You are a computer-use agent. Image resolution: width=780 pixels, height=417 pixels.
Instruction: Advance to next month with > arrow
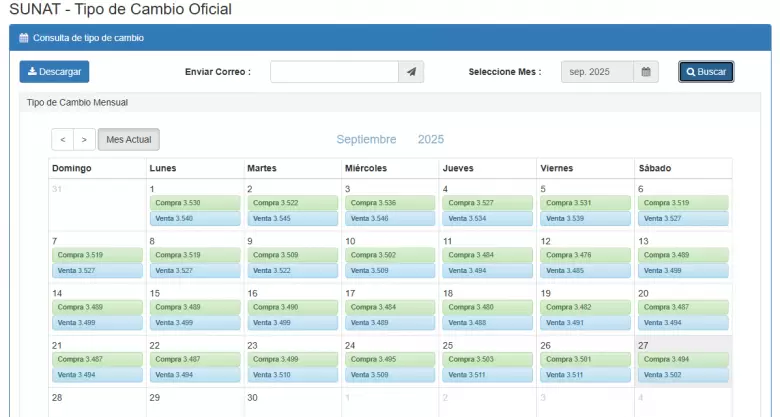[84, 139]
